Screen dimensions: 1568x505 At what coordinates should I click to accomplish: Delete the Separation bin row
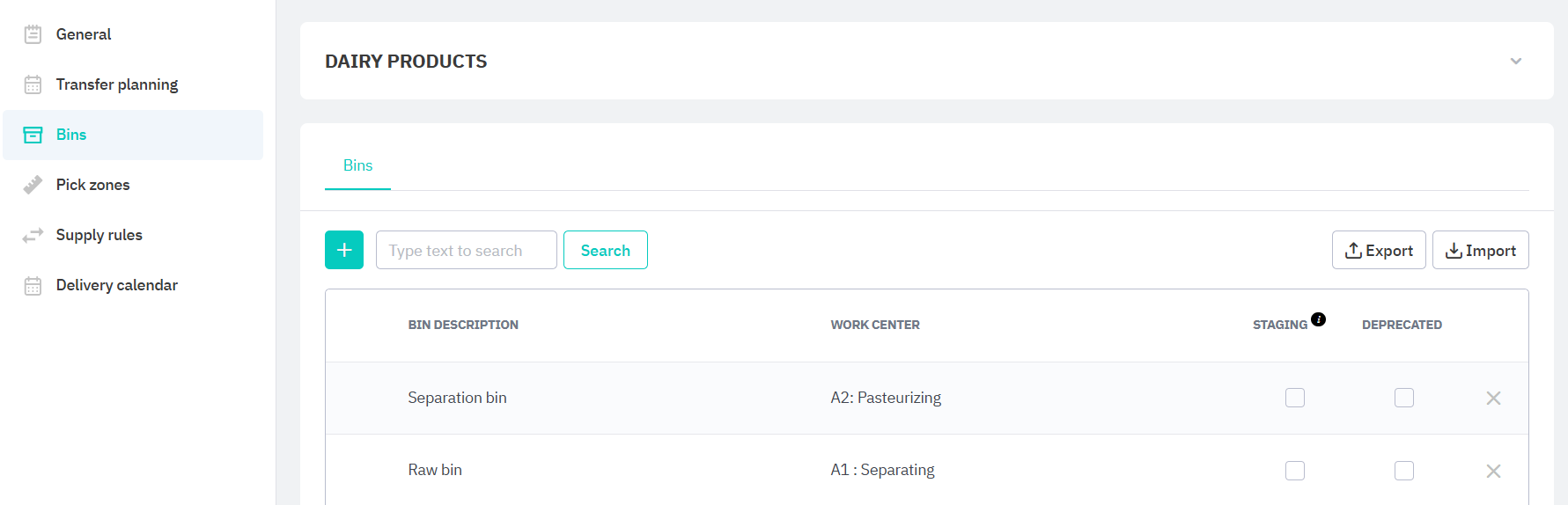(1493, 399)
